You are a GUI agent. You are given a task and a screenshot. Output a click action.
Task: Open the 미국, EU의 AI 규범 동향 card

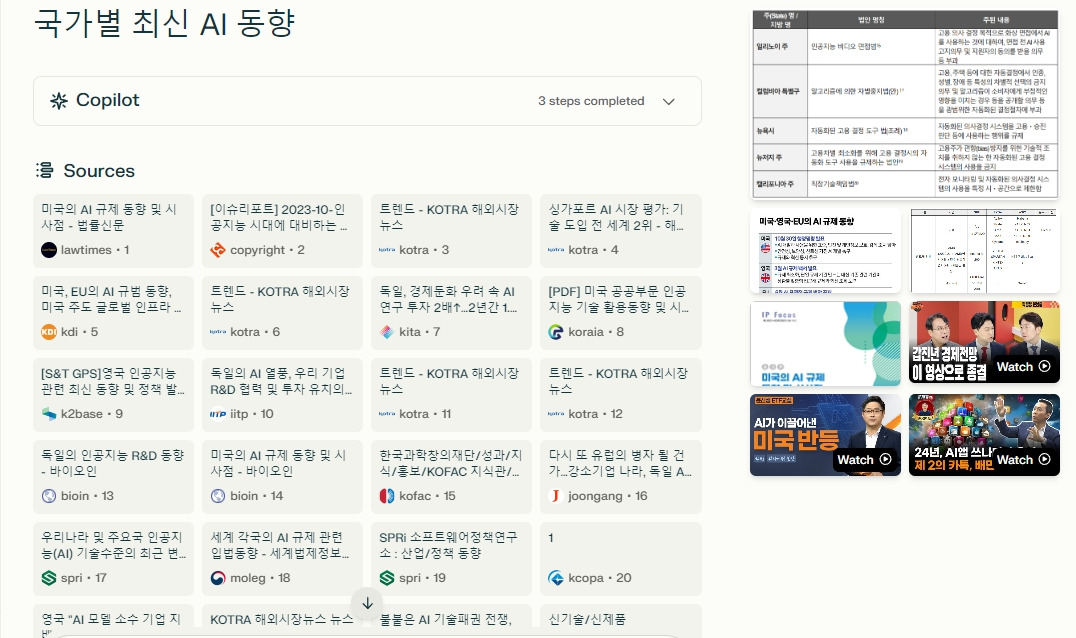113,313
